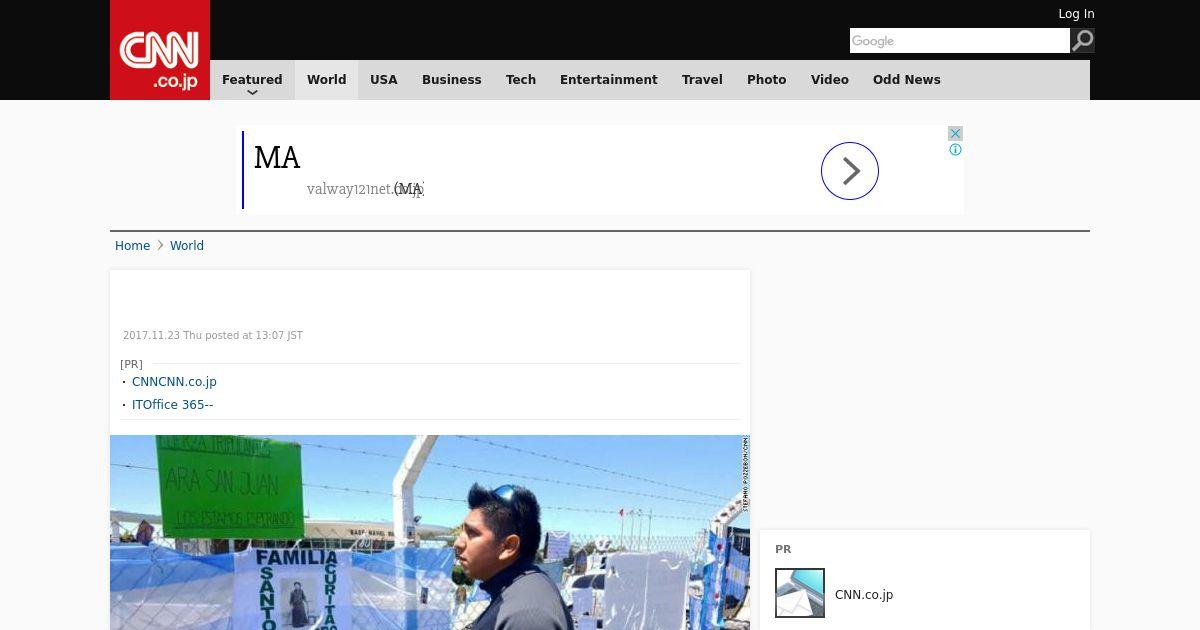
Task: Open the Travel section
Action: (x=702, y=80)
